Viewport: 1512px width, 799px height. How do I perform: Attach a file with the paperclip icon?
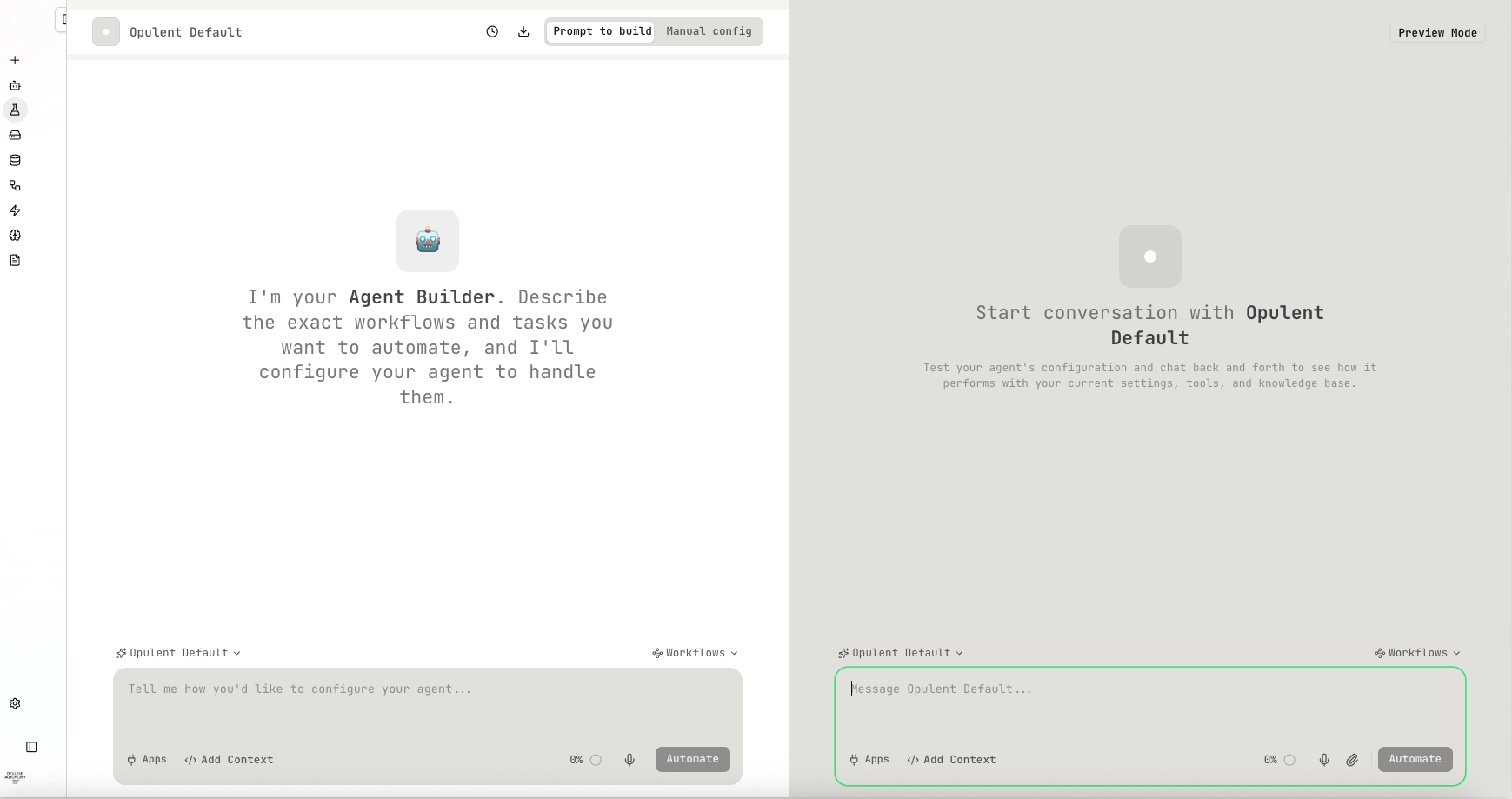(x=1352, y=759)
